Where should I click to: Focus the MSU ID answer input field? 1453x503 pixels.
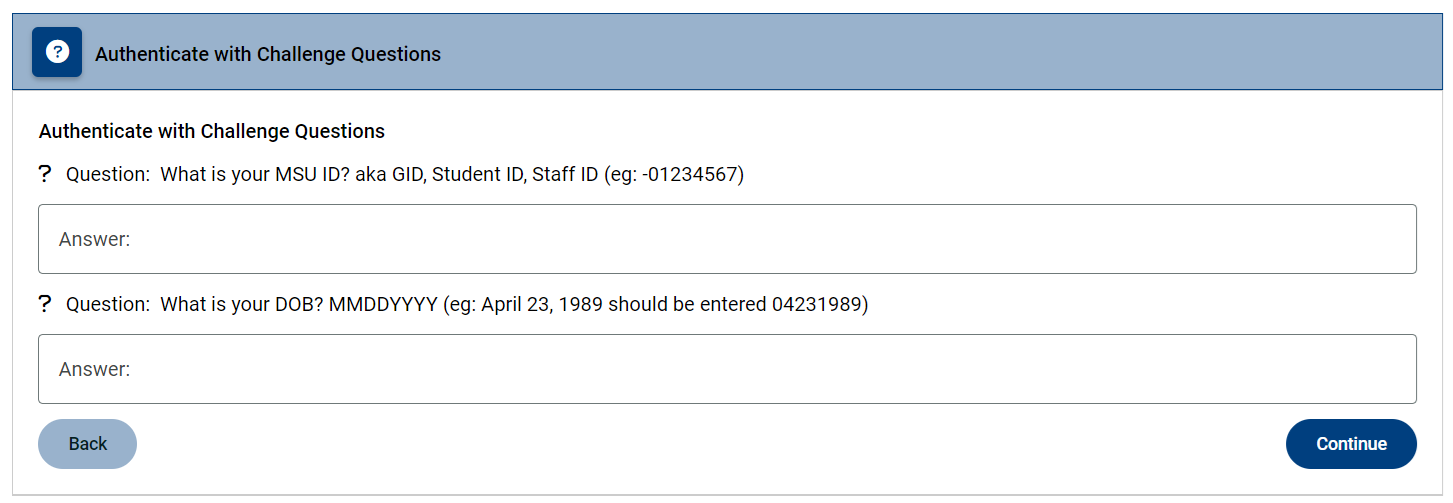(727, 239)
